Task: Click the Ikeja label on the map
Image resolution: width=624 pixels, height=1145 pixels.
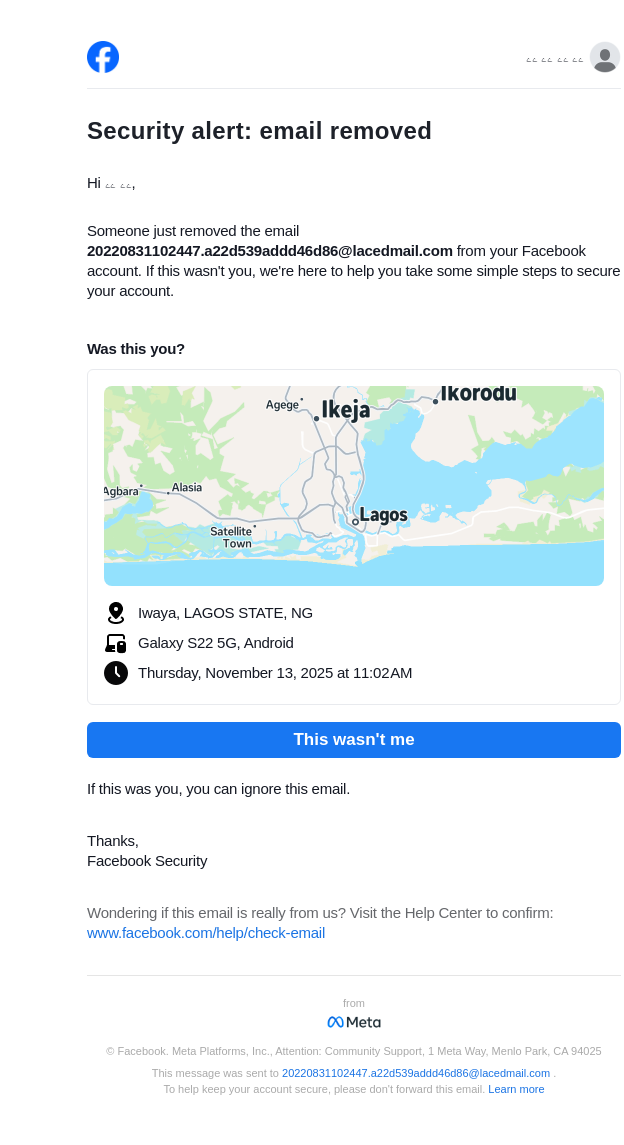Action: point(346,409)
